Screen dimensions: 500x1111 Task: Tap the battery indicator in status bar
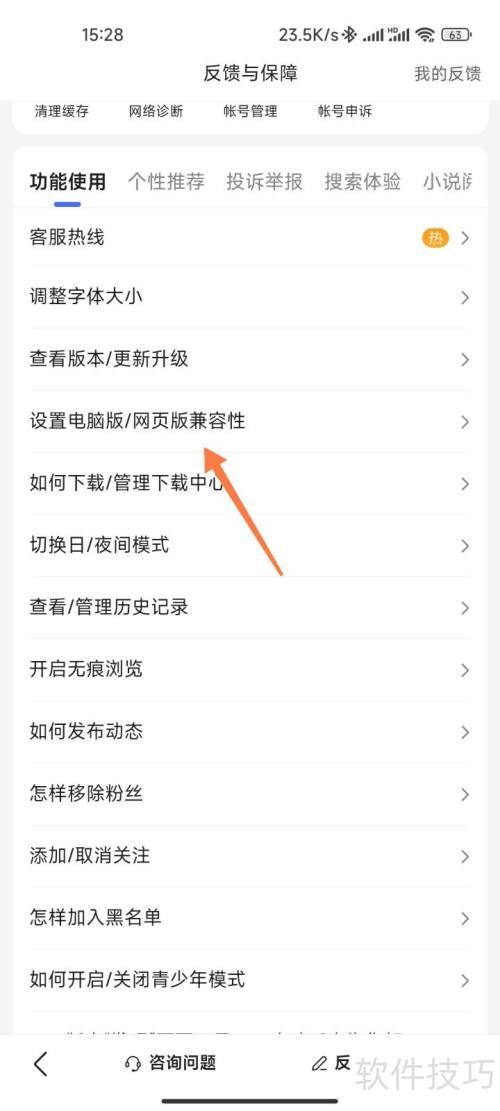pos(456,35)
